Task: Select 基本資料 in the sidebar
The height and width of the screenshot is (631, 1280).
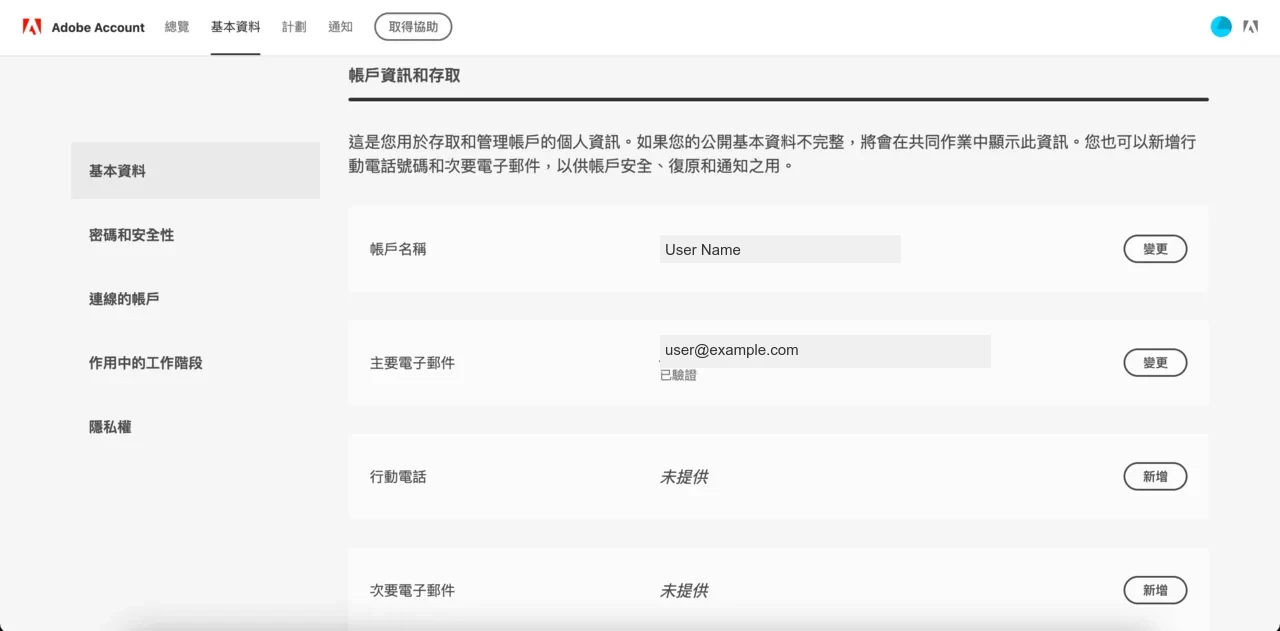Action: click(195, 171)
